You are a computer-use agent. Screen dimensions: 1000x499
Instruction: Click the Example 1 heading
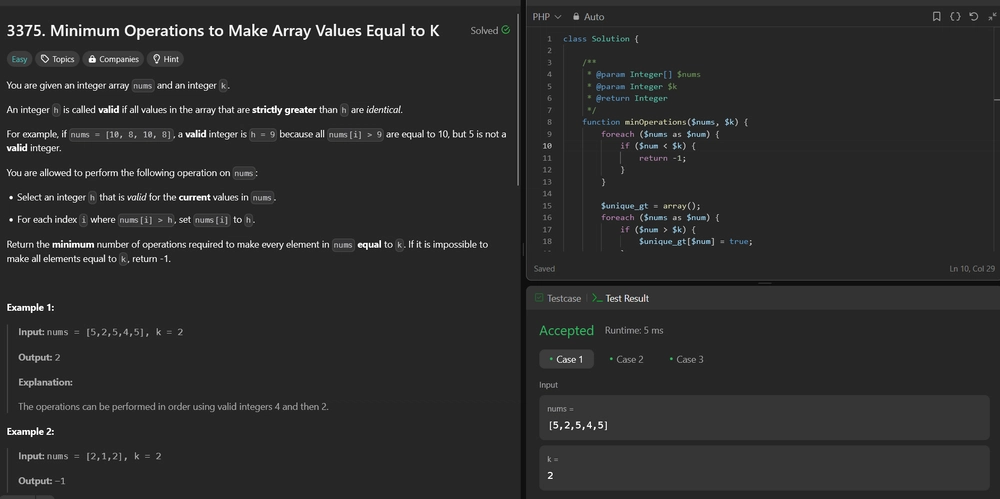point(30,308)
